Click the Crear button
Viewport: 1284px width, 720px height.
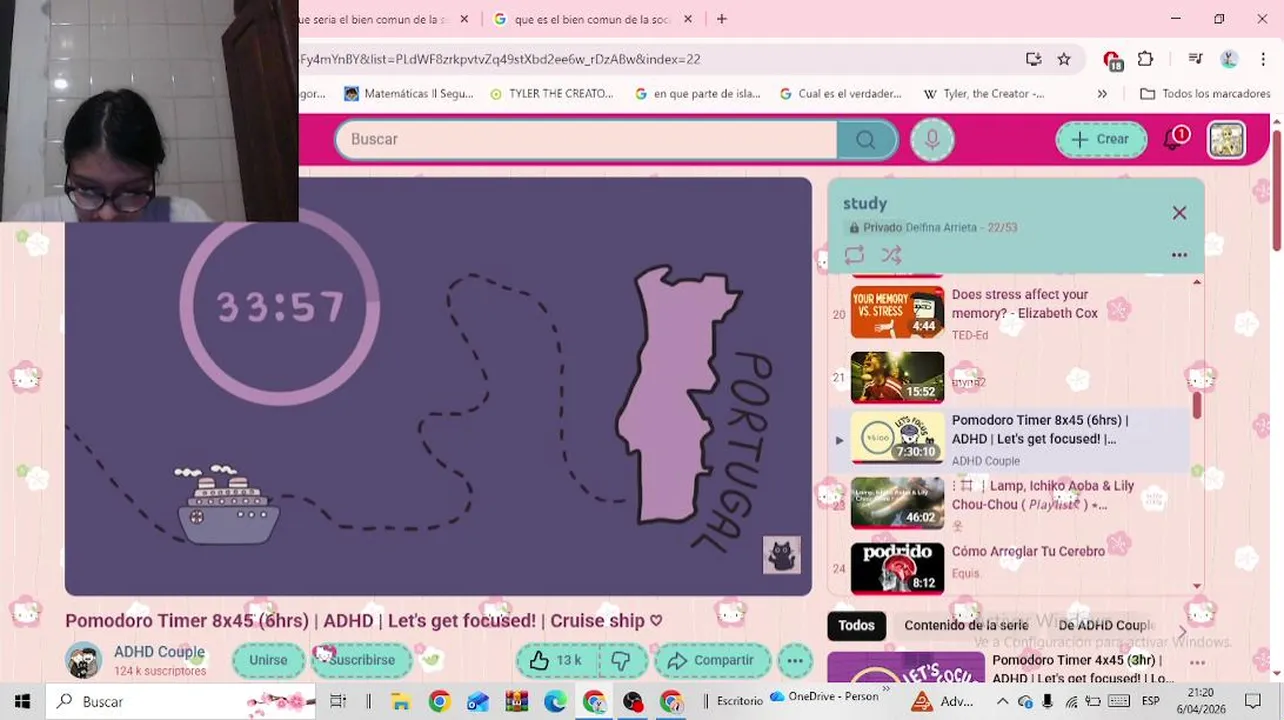(1101, 139)
